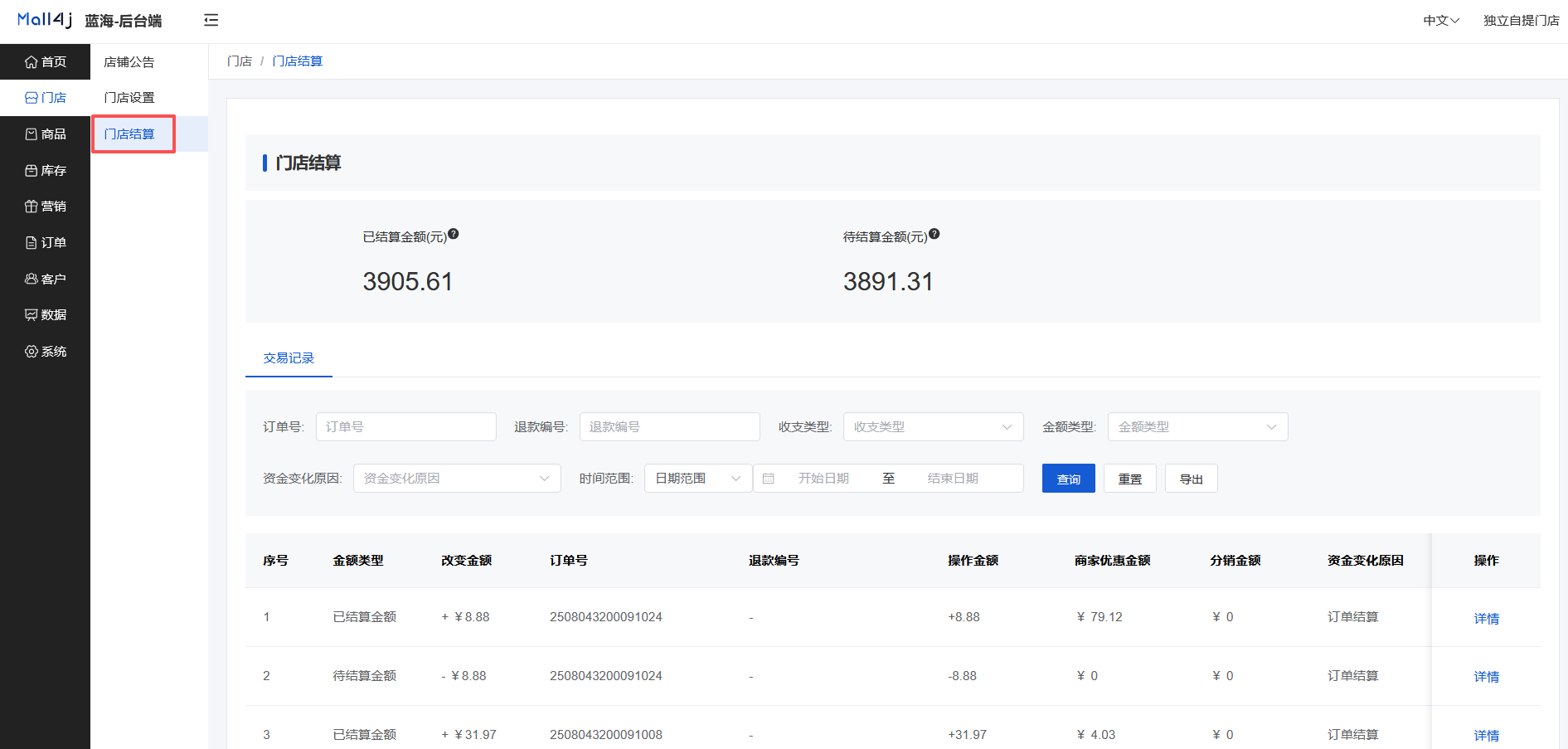Show help tooltip for 已结算金额
Viewport: 1568px width, 749px height.
pos(454,234)
